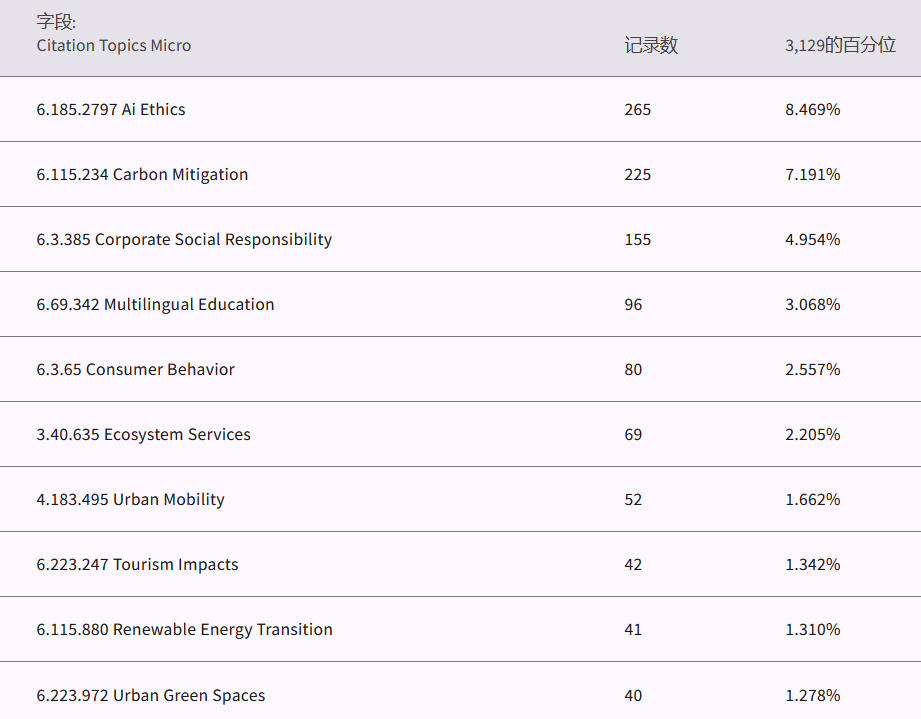
Task: Click the 记录数 column header
Action: click(651, 45)
